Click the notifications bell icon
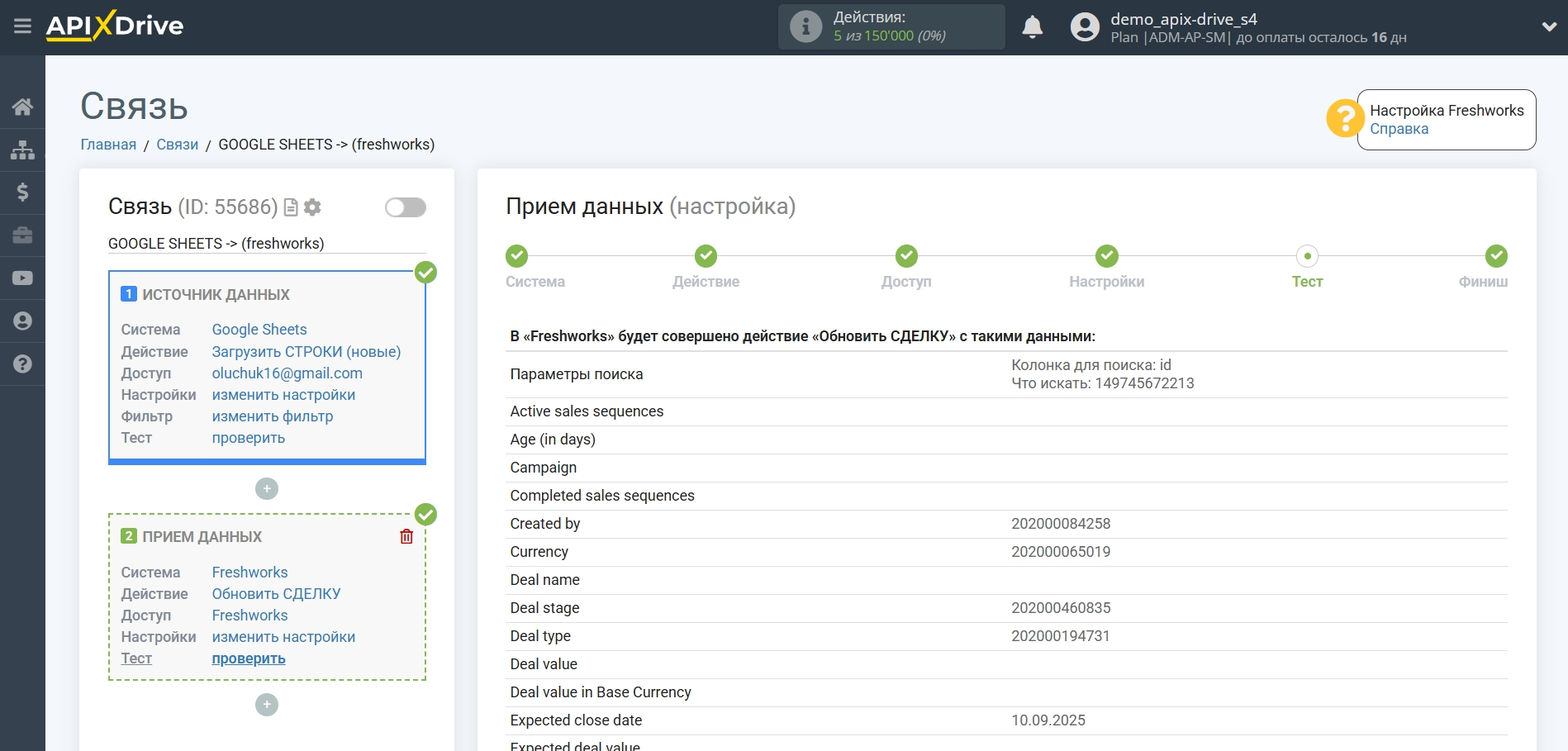Image resolution: width=1568 pixels, height=751 pixels. tap(1032, 27)
